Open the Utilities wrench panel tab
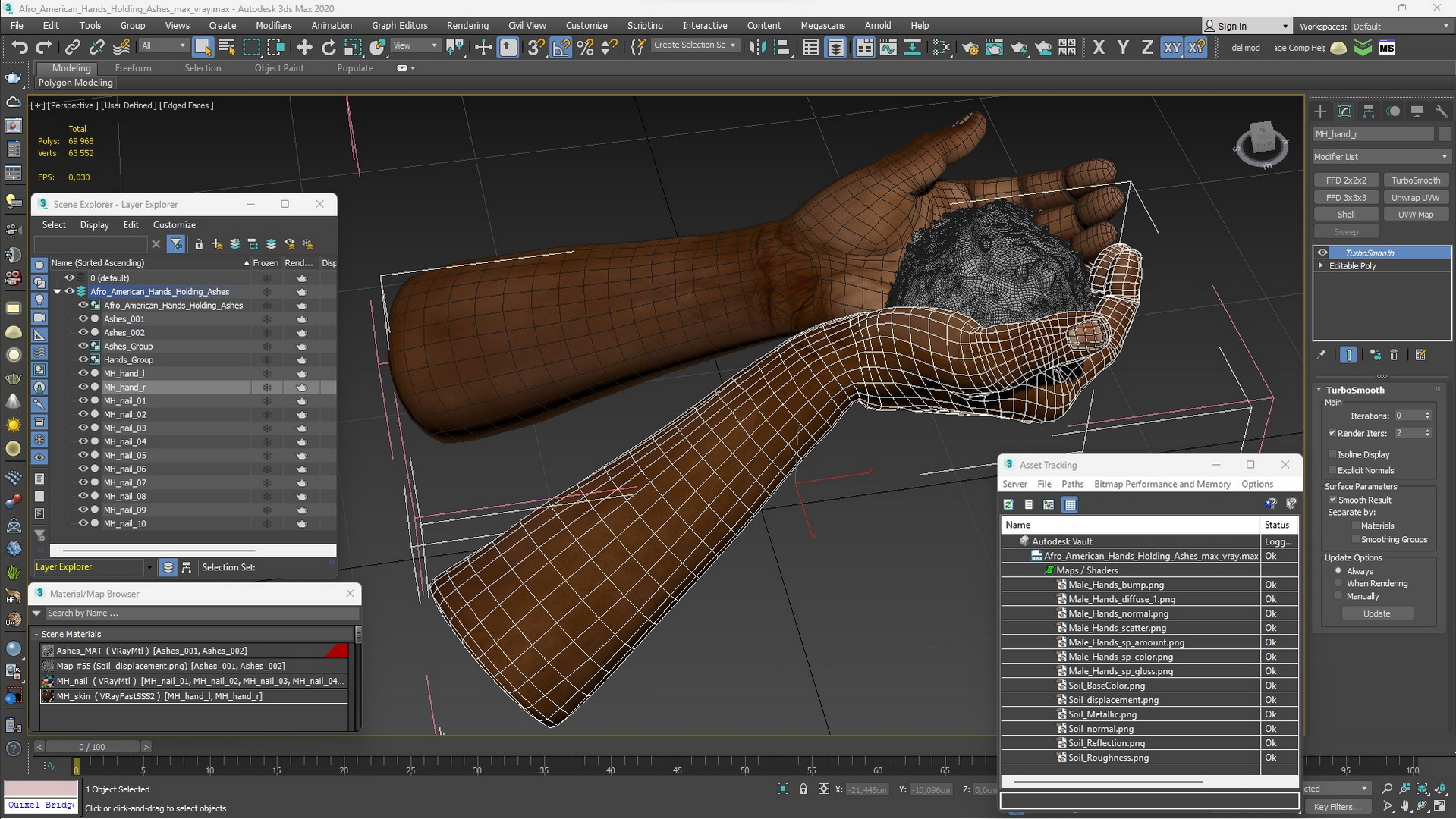1456x819 pixels. coord(1441,111)
